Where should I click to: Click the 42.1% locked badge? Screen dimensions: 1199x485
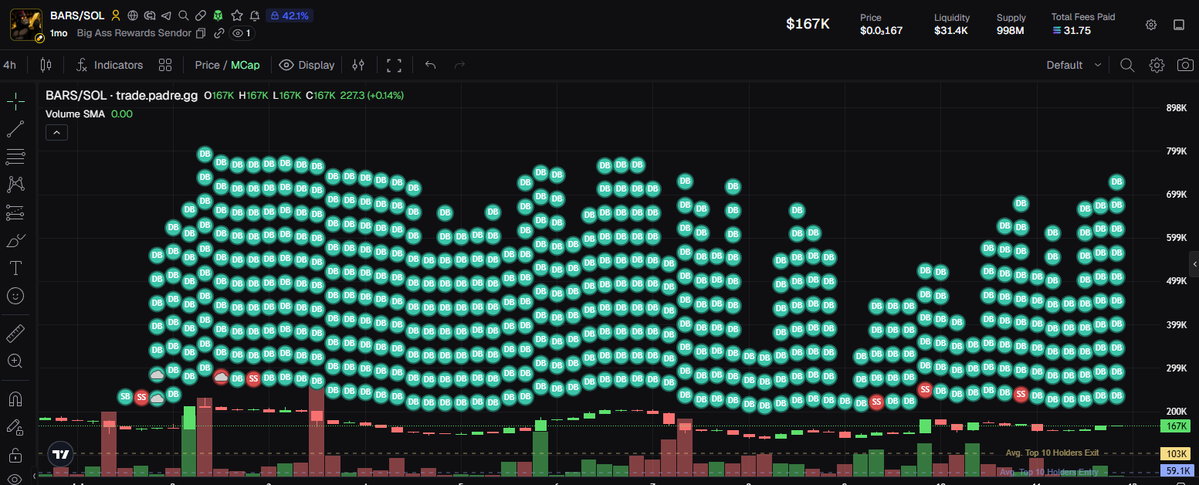[x=289, y=15]
